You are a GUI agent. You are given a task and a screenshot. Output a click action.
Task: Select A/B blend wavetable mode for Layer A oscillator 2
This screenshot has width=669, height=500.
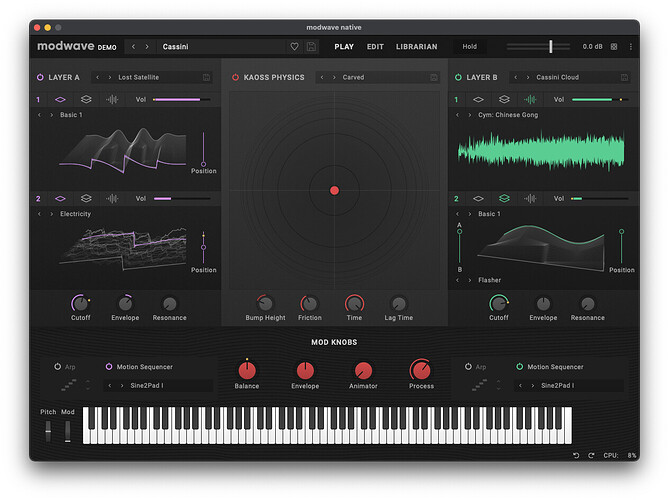(86, 198)
